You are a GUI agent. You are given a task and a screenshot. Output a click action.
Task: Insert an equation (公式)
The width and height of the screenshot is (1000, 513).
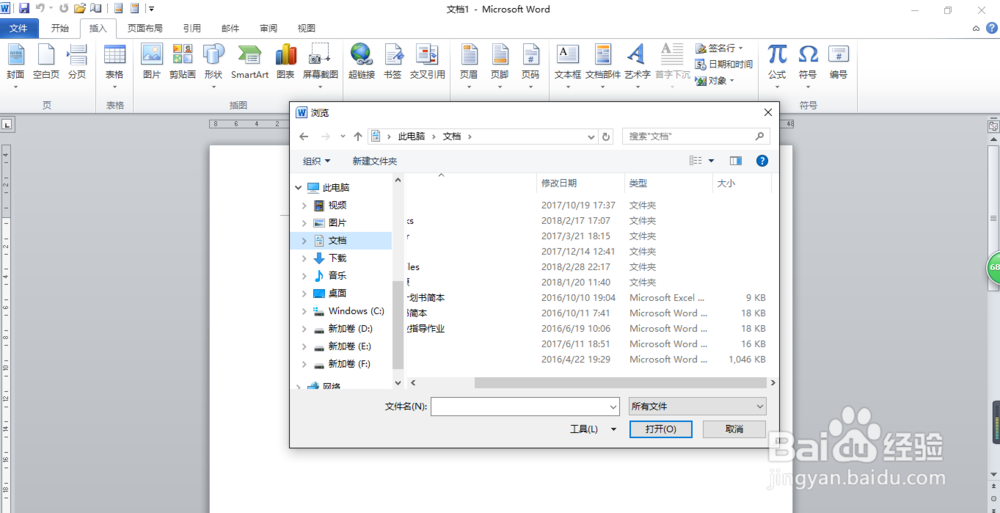point(777,64)
